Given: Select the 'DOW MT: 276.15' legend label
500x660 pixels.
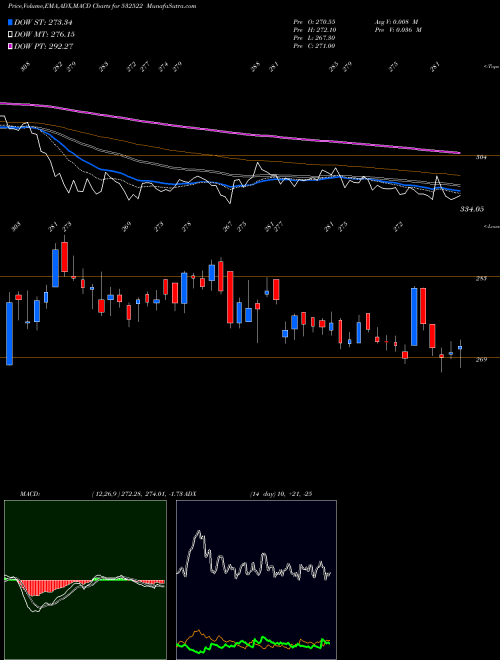Looking at the screenshot, I should (44, 34).
